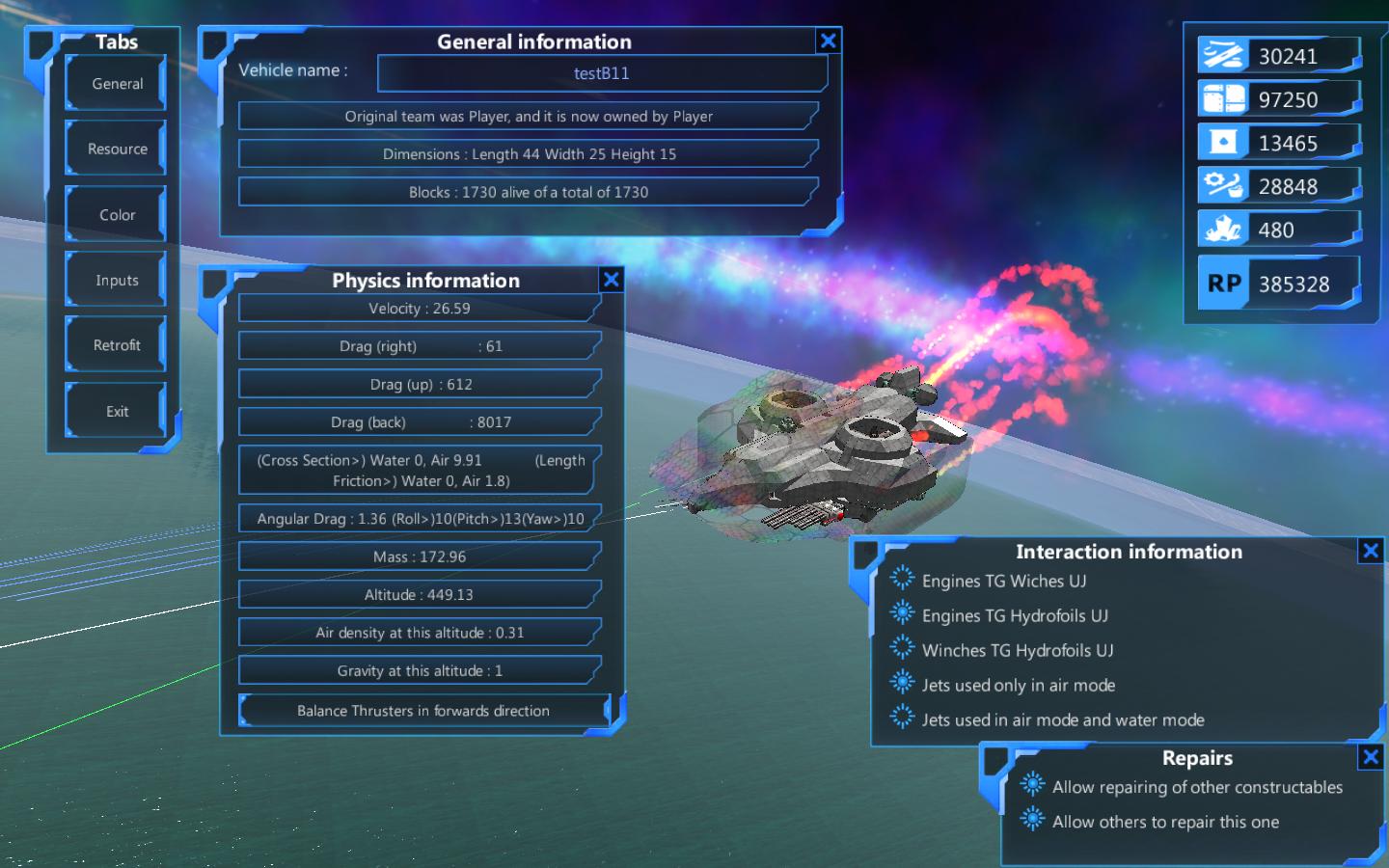Open the Inputs tab
Screen dimensions: 1389x868
tap(117, 281)
